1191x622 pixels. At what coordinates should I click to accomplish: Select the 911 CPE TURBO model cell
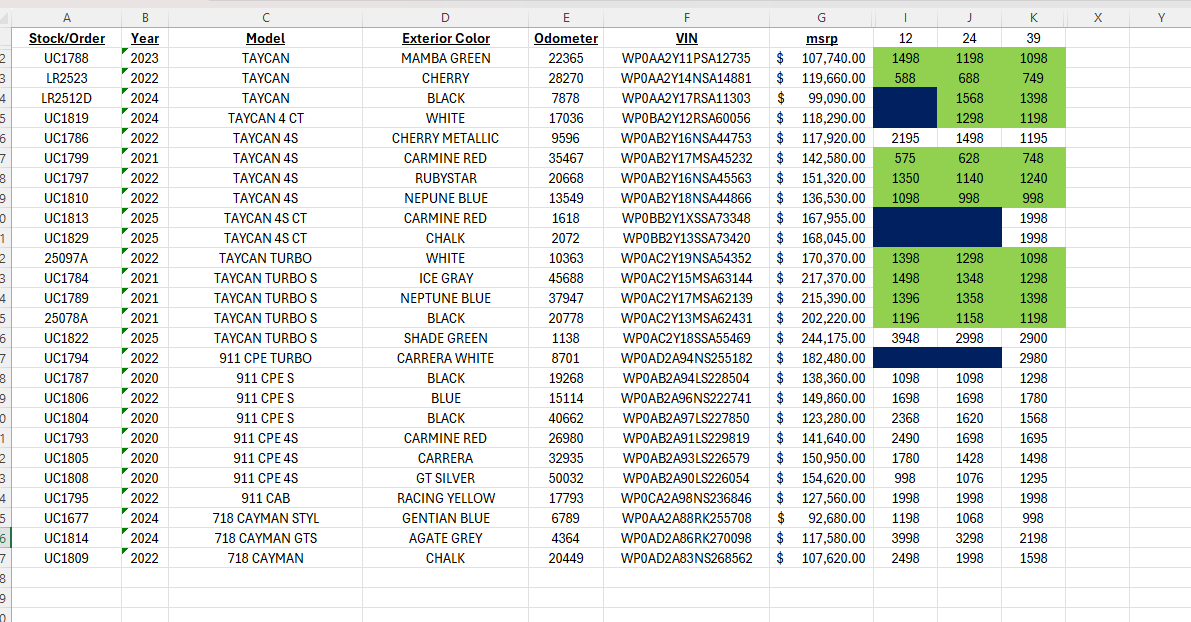click(266, 358)
